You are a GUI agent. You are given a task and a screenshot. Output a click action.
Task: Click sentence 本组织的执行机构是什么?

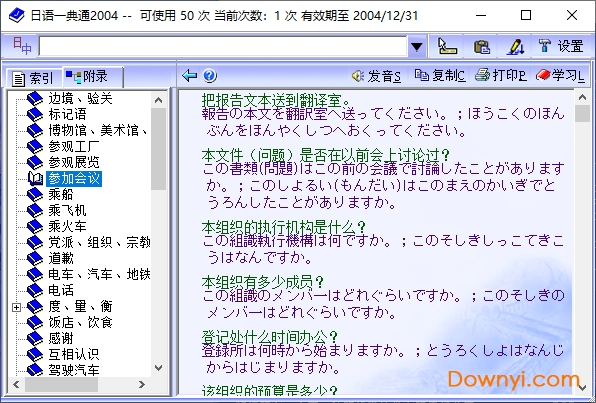click(284, 227)
